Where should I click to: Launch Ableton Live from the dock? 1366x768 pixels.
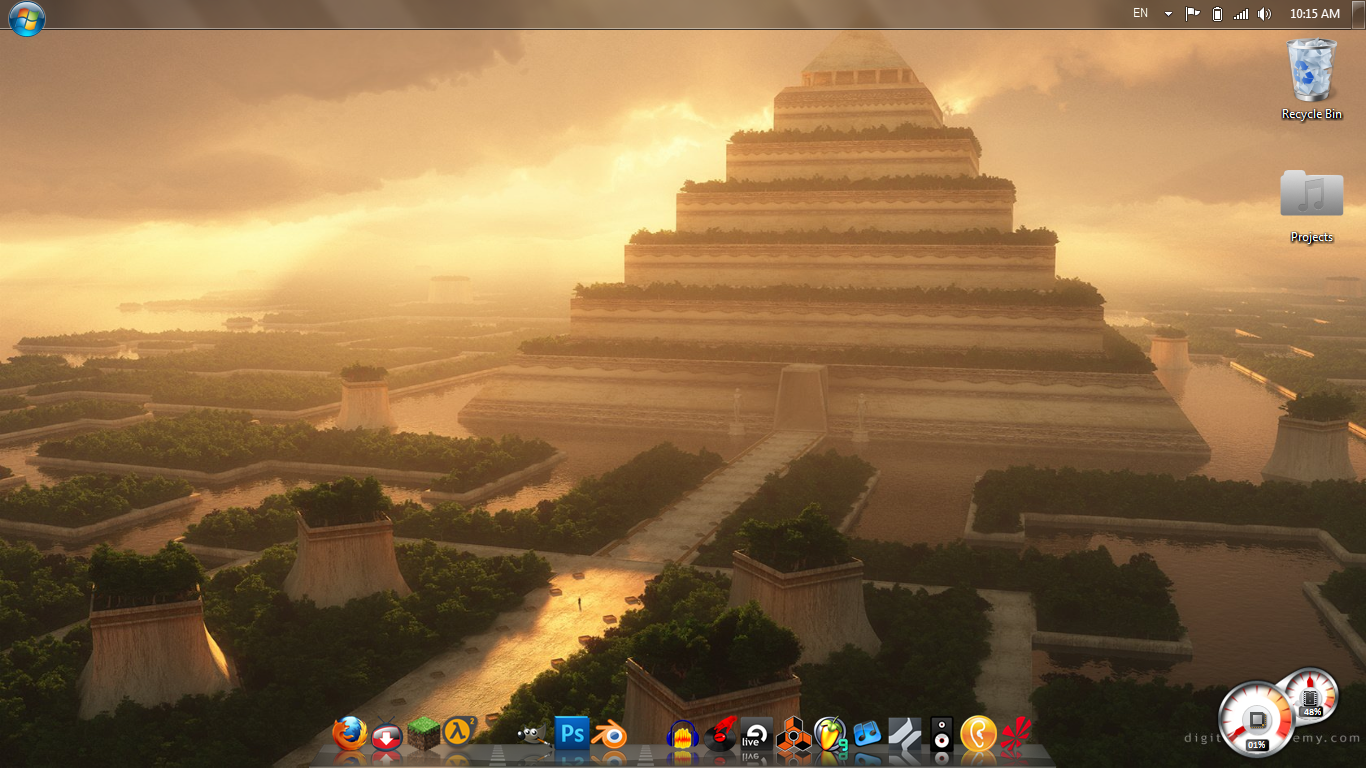756,736
